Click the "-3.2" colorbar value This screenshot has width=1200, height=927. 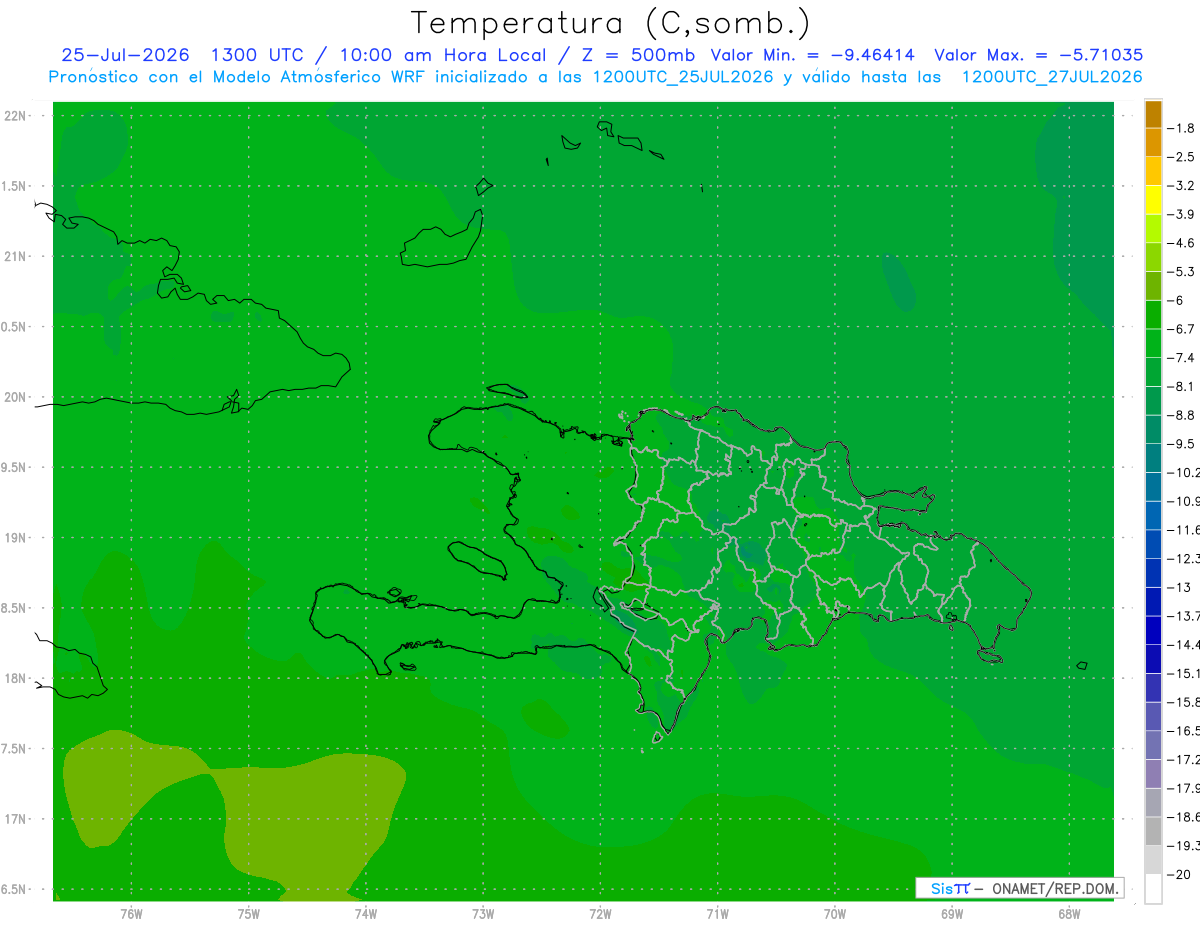[x=1181, y=186]
